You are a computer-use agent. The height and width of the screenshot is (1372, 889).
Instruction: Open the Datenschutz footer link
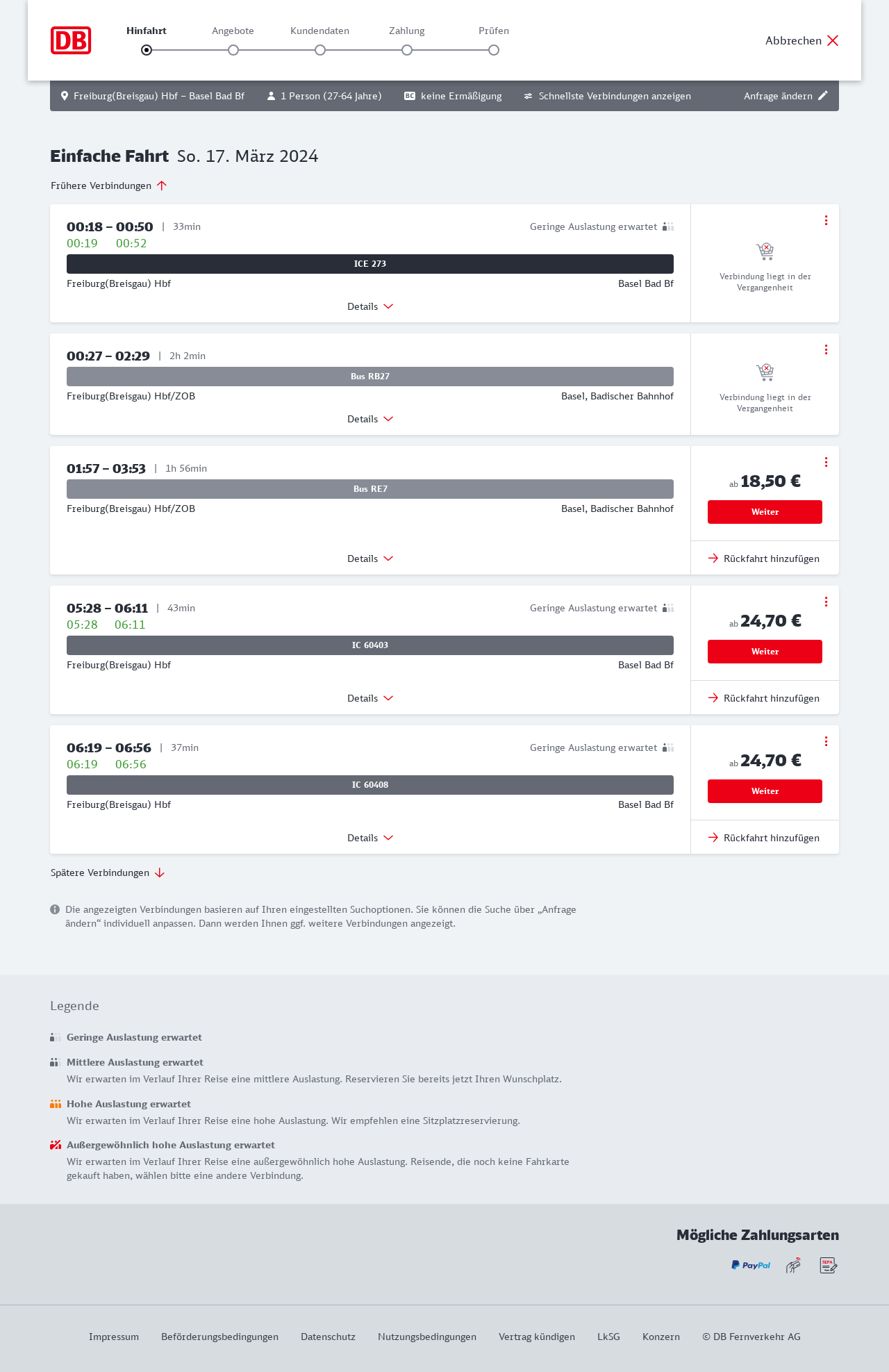click(x=328, y=1337)
